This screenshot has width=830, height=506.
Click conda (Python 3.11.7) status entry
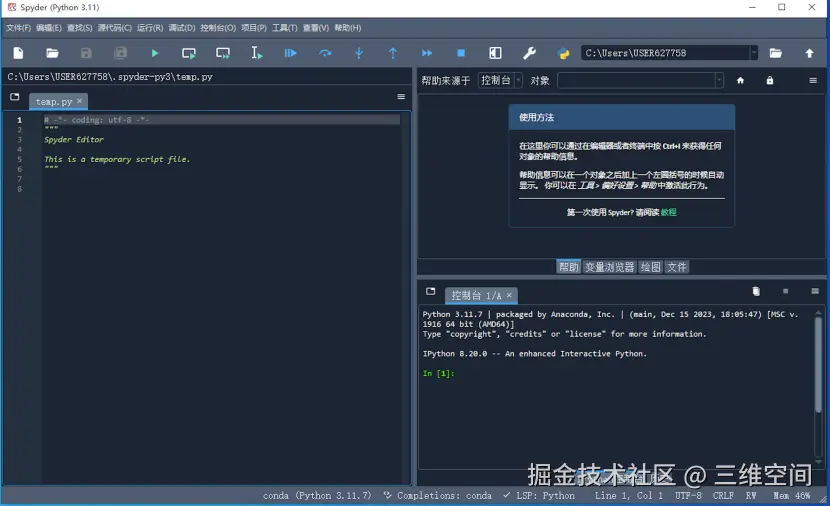tap(317, 495)
